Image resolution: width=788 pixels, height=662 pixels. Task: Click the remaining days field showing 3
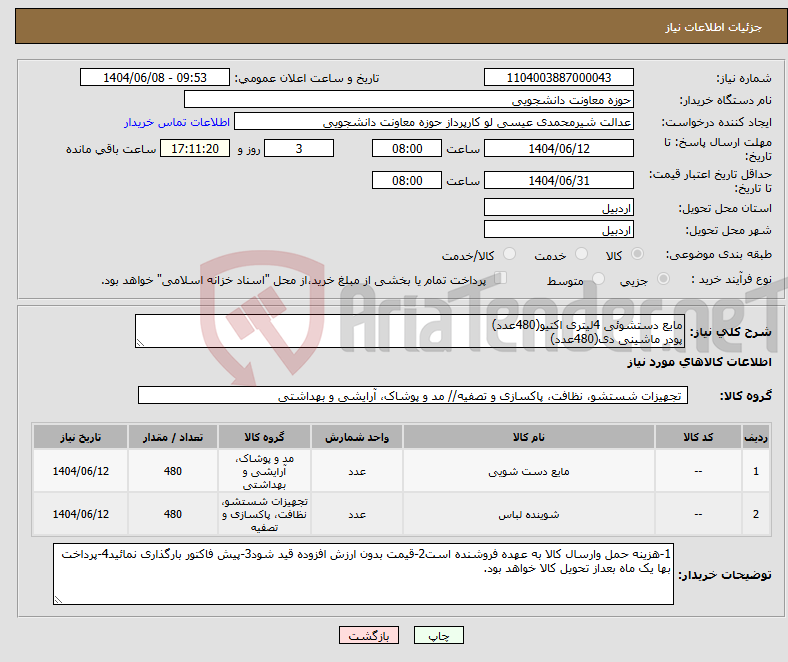click(299, 148)
